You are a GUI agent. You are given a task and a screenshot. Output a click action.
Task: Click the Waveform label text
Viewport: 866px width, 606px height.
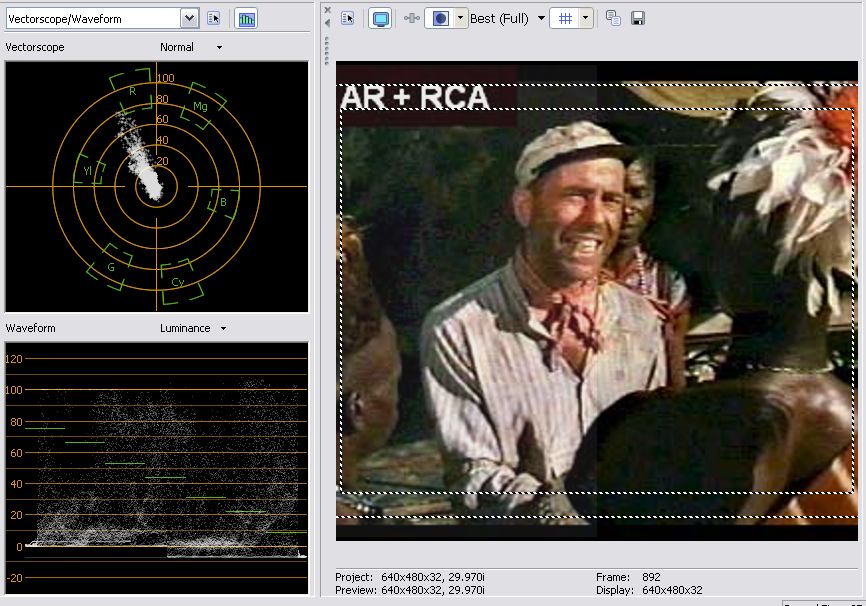[x=30, y=328]
